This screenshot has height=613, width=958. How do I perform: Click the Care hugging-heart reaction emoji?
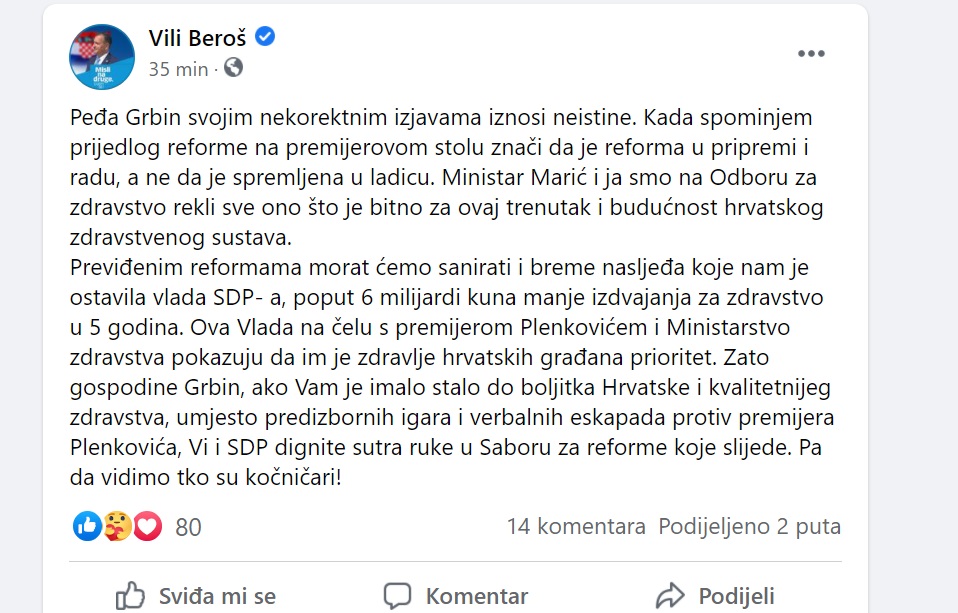click(118, 526)
